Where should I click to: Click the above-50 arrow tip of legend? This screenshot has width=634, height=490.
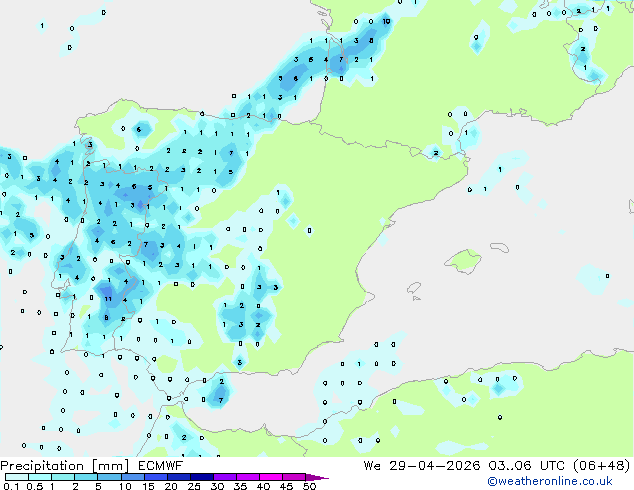coord(317,477)
